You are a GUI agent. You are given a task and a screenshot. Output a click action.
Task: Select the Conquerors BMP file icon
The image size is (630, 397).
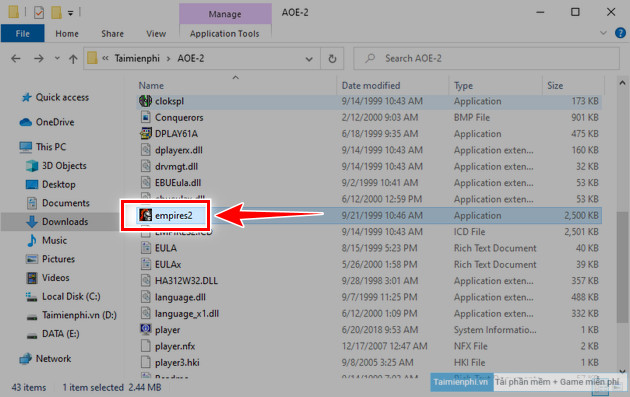pos(145,117)
